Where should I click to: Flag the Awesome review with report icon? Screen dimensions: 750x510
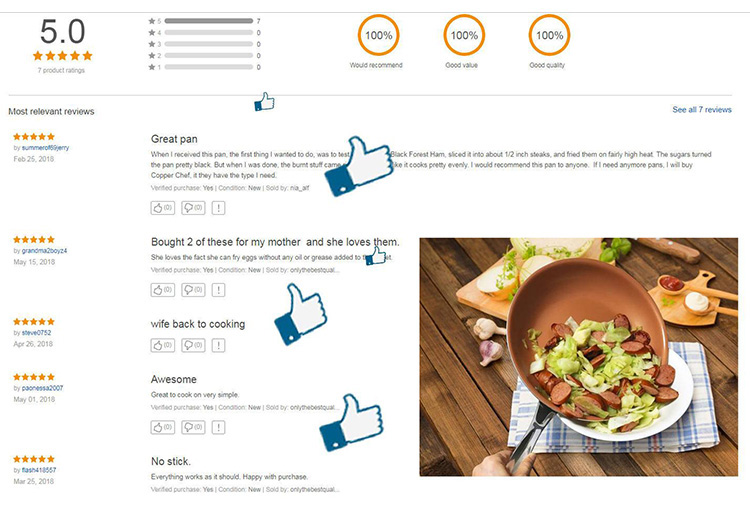[219, 427]
